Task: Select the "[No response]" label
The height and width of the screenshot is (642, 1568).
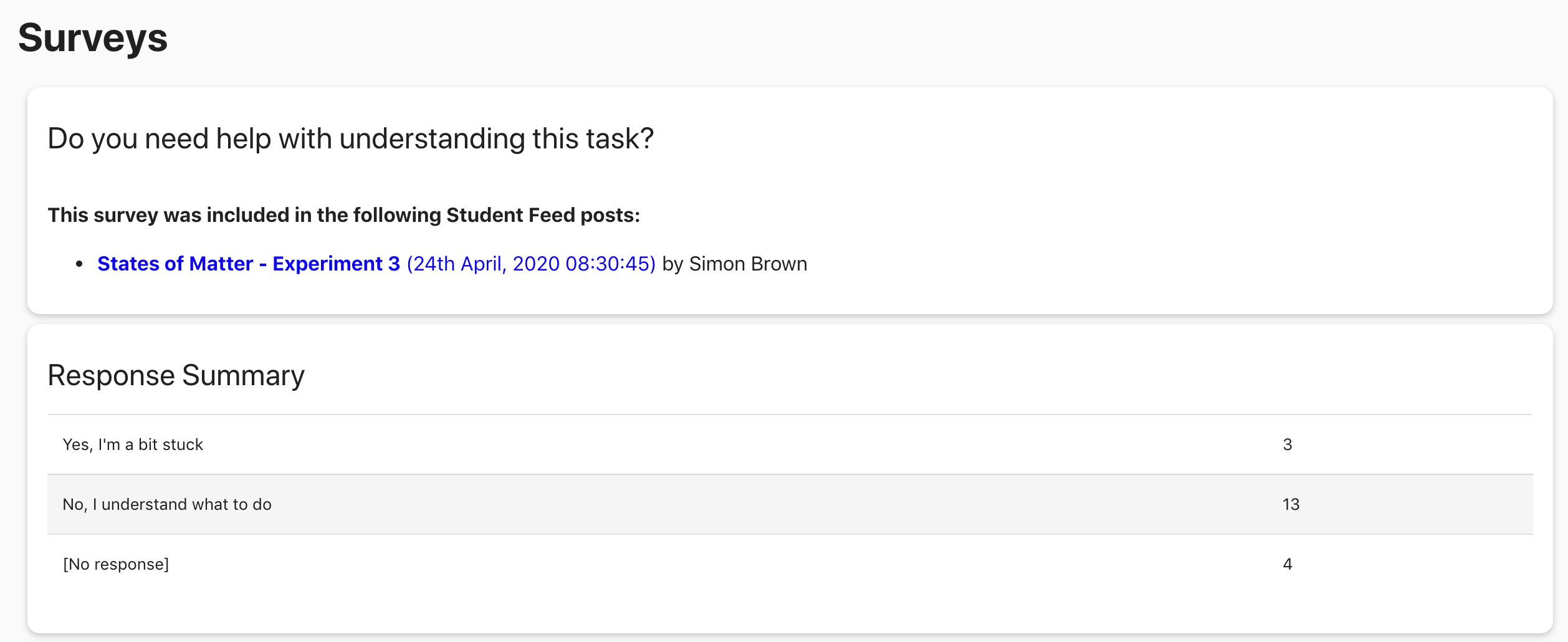Action: 116,564
